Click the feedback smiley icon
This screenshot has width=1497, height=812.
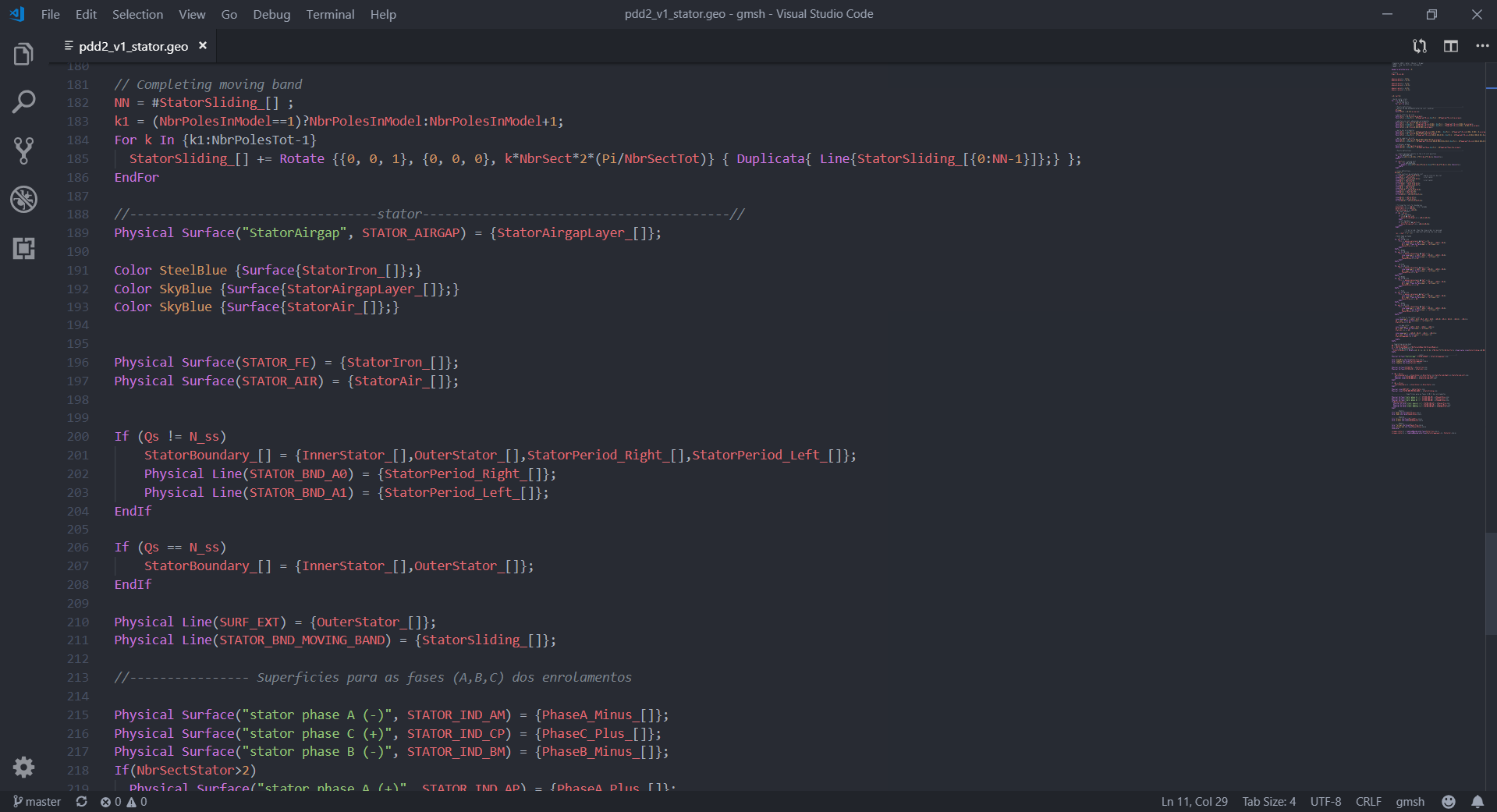(x=1449, y=802)
